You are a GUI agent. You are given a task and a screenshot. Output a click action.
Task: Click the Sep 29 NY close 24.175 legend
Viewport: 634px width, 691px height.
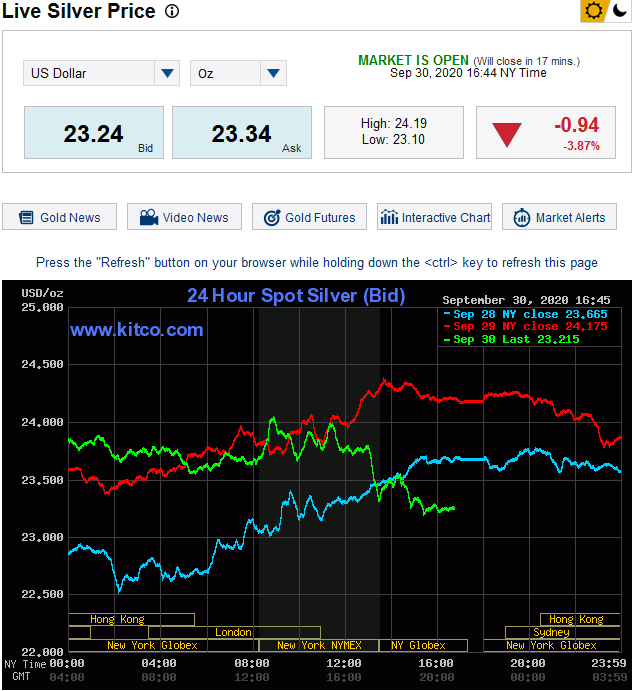[526, 327]
